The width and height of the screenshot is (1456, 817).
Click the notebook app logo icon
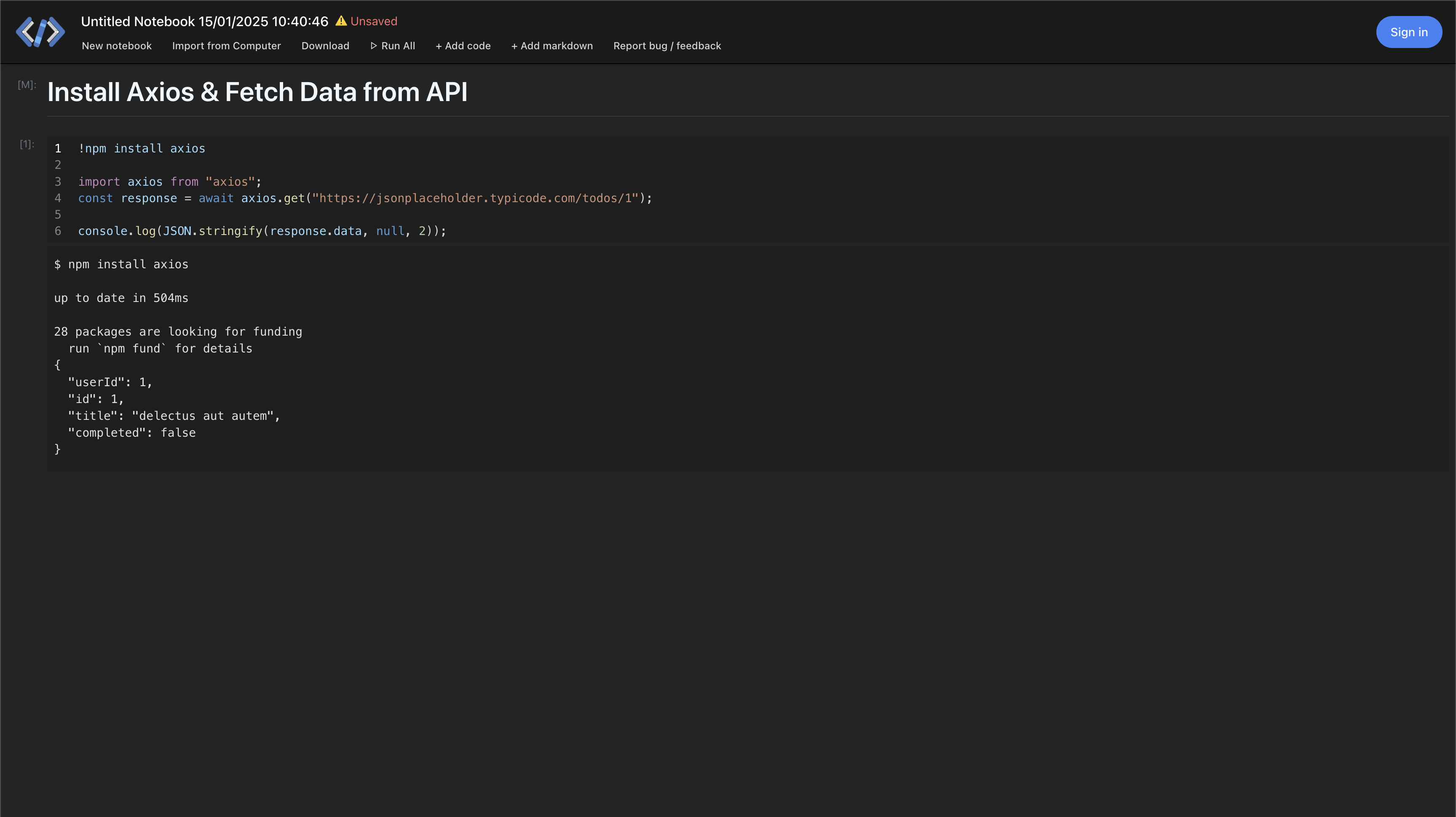coord(40,32)
